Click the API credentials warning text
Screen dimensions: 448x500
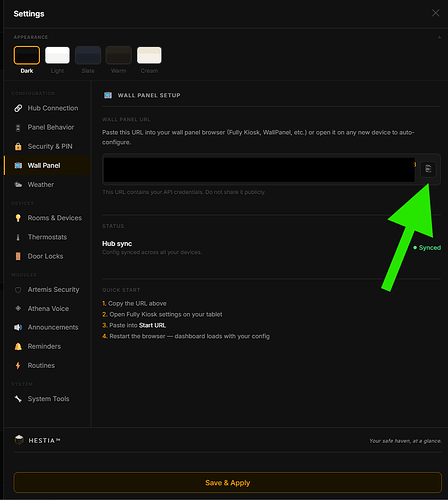(184, 192)
